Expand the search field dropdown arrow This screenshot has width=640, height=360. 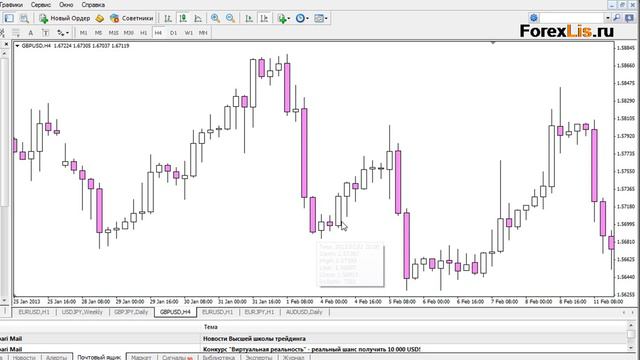pos(608,18)
